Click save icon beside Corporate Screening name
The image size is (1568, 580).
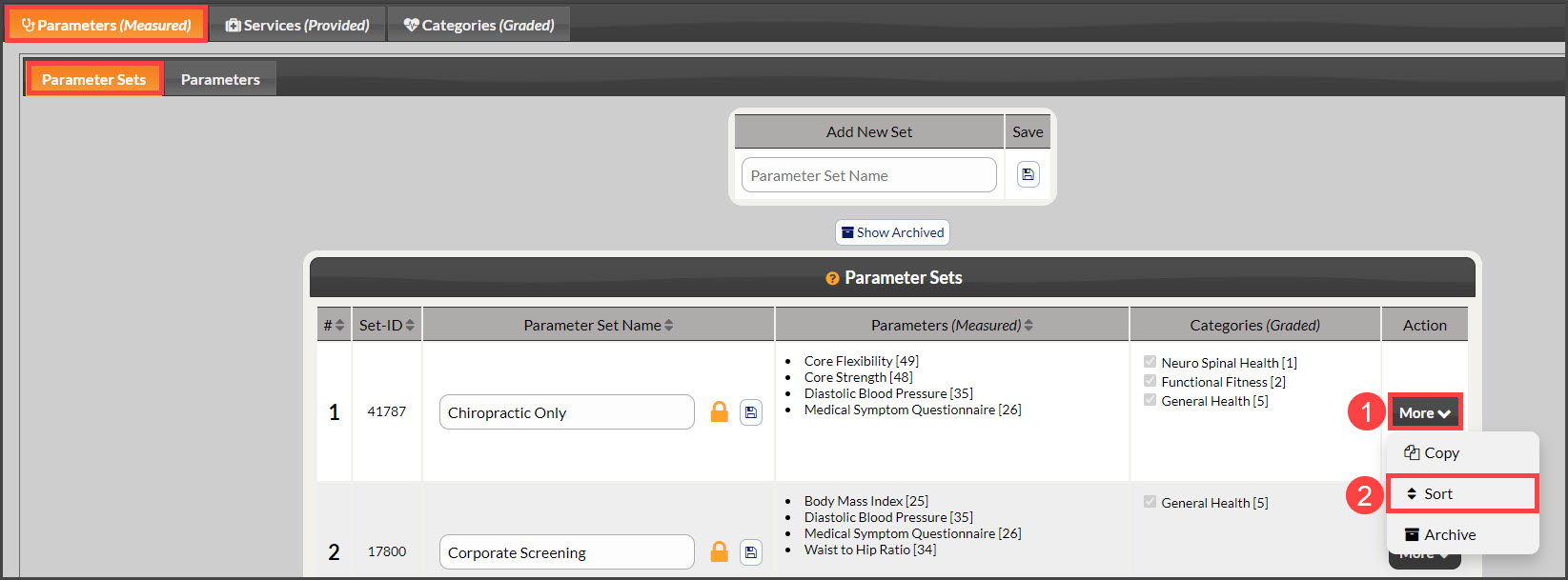(x=751, y=551)
